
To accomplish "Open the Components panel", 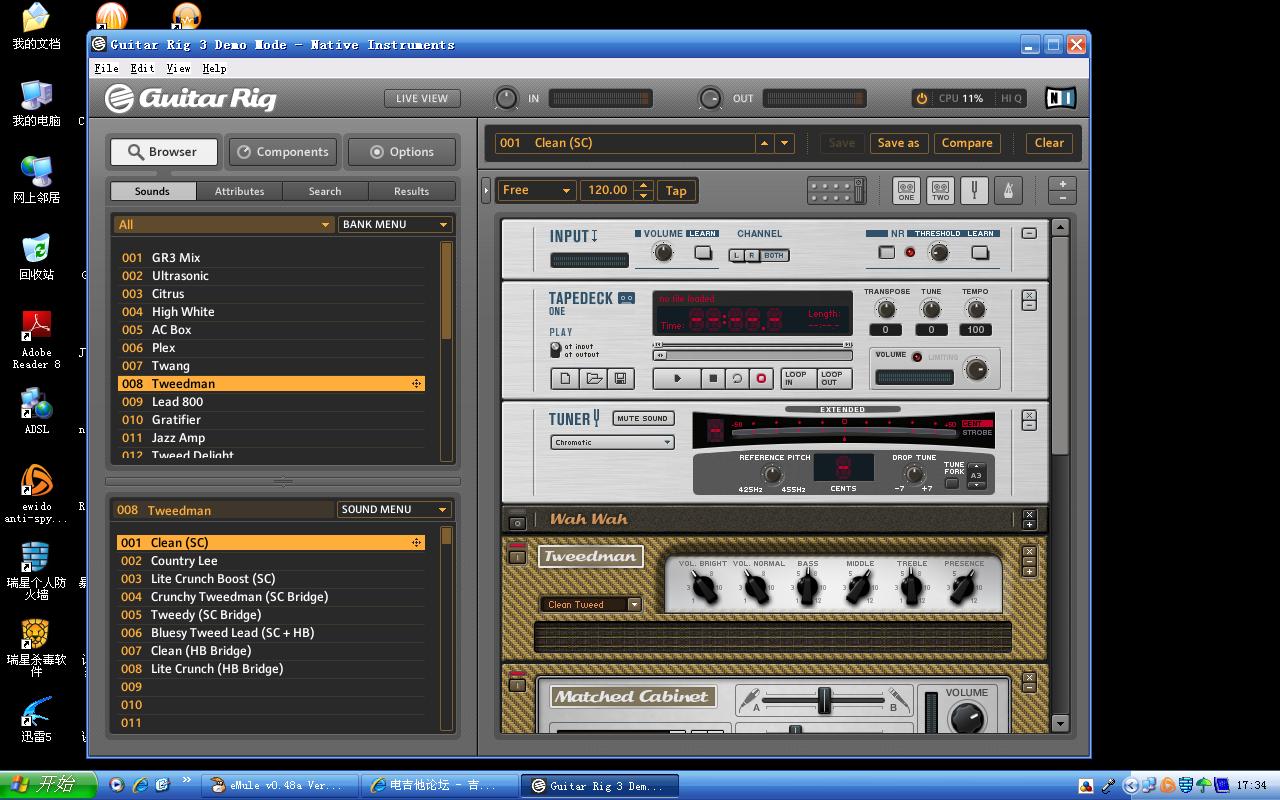I will 281,152.
